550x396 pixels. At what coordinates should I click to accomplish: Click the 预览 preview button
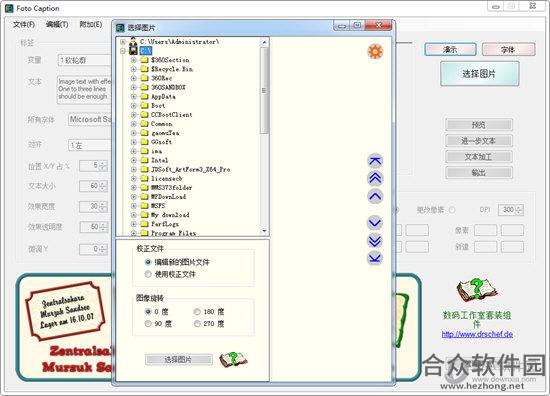pyautogui.click(x=478, y=125)
